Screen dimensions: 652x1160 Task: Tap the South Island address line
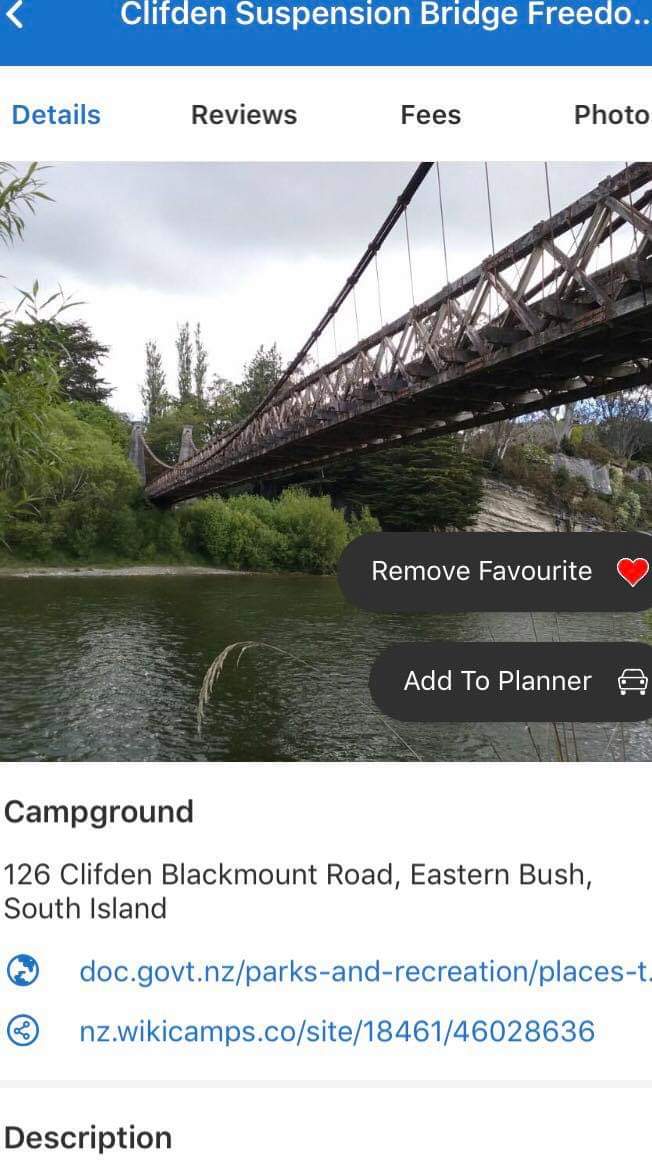[85, 908]
